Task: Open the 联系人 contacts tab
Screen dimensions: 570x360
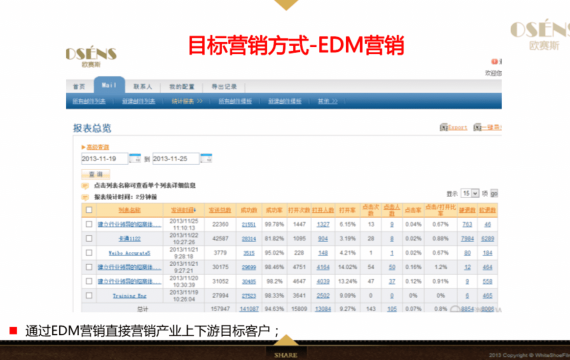Action: click(x=143, y=87)
